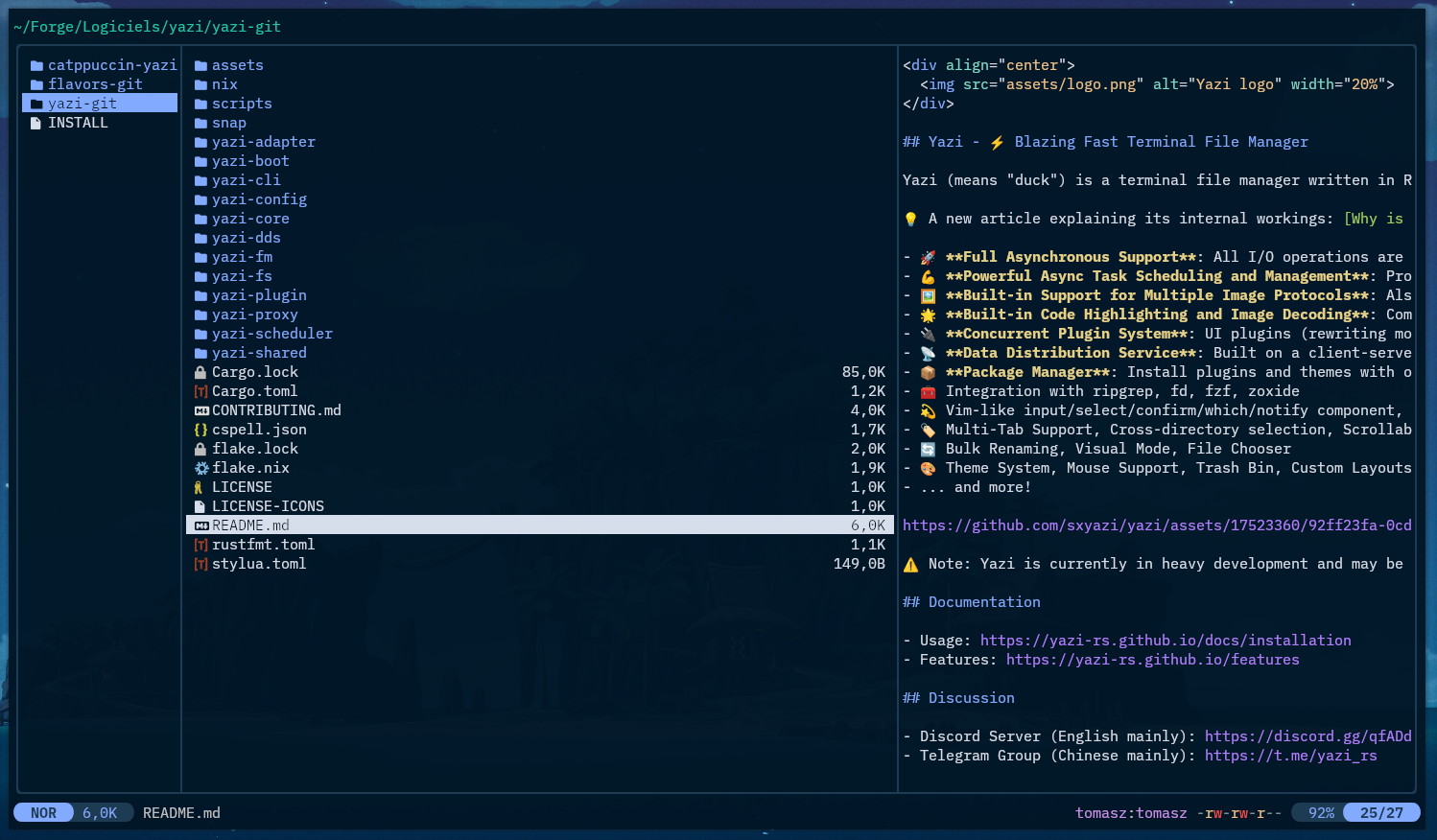Click the 85,0K size of Cargo.lock

[x=863, y=372]
